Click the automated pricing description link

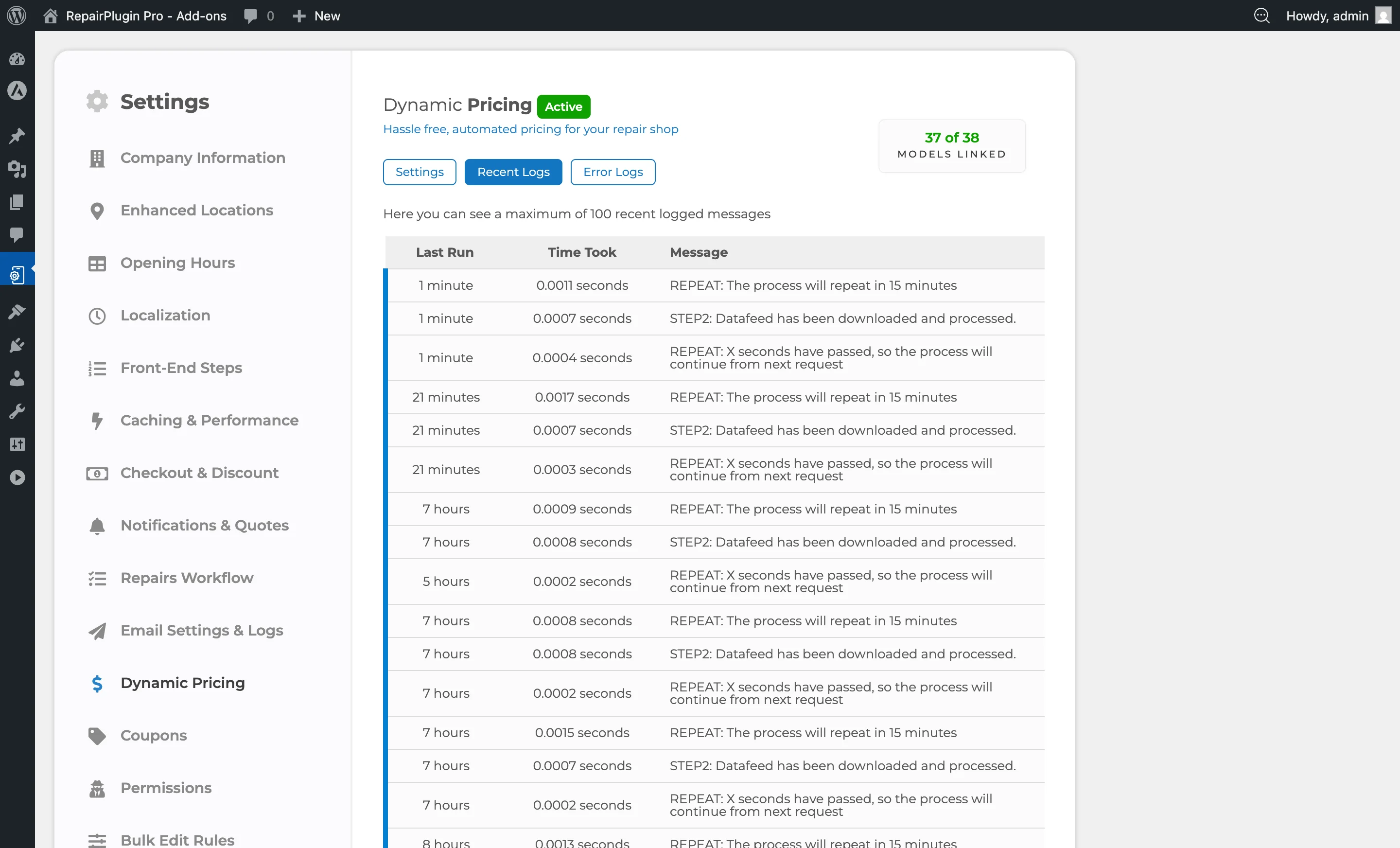[530, 130]
